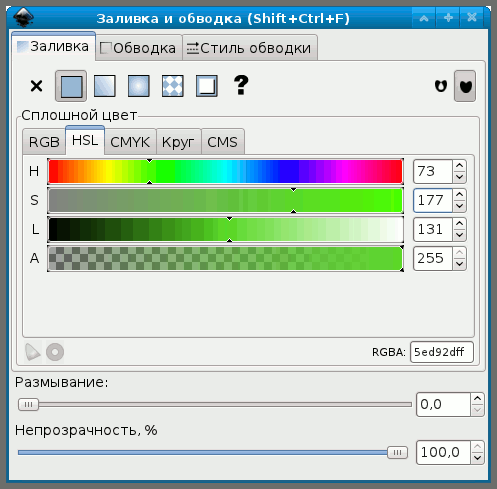The width and height of the screenshot is (497, 489).
Task: Open the CMYK color mode tab
Action: click(130, 142)
